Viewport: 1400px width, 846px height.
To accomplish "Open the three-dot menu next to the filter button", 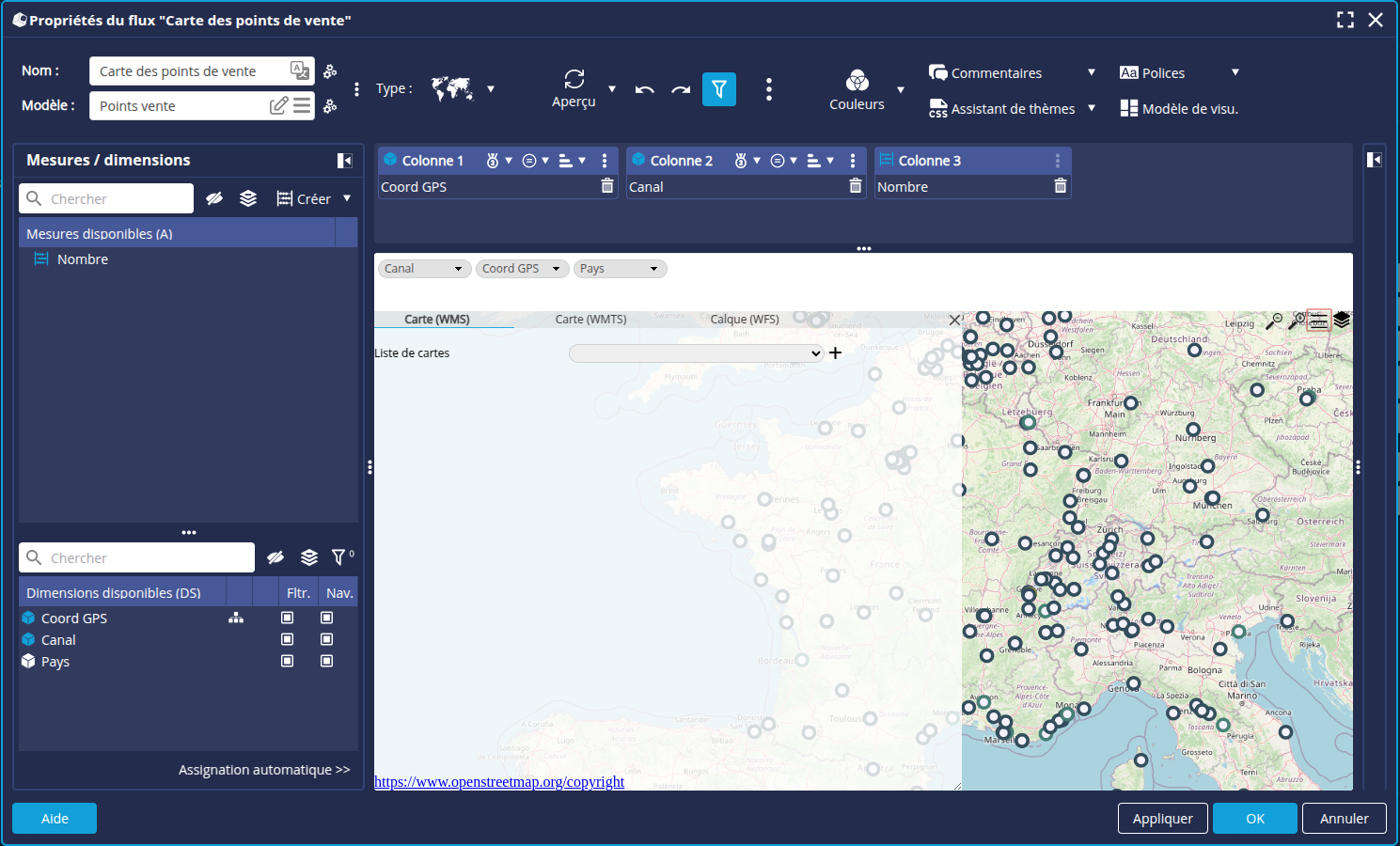I will click(x=769, y=89).
